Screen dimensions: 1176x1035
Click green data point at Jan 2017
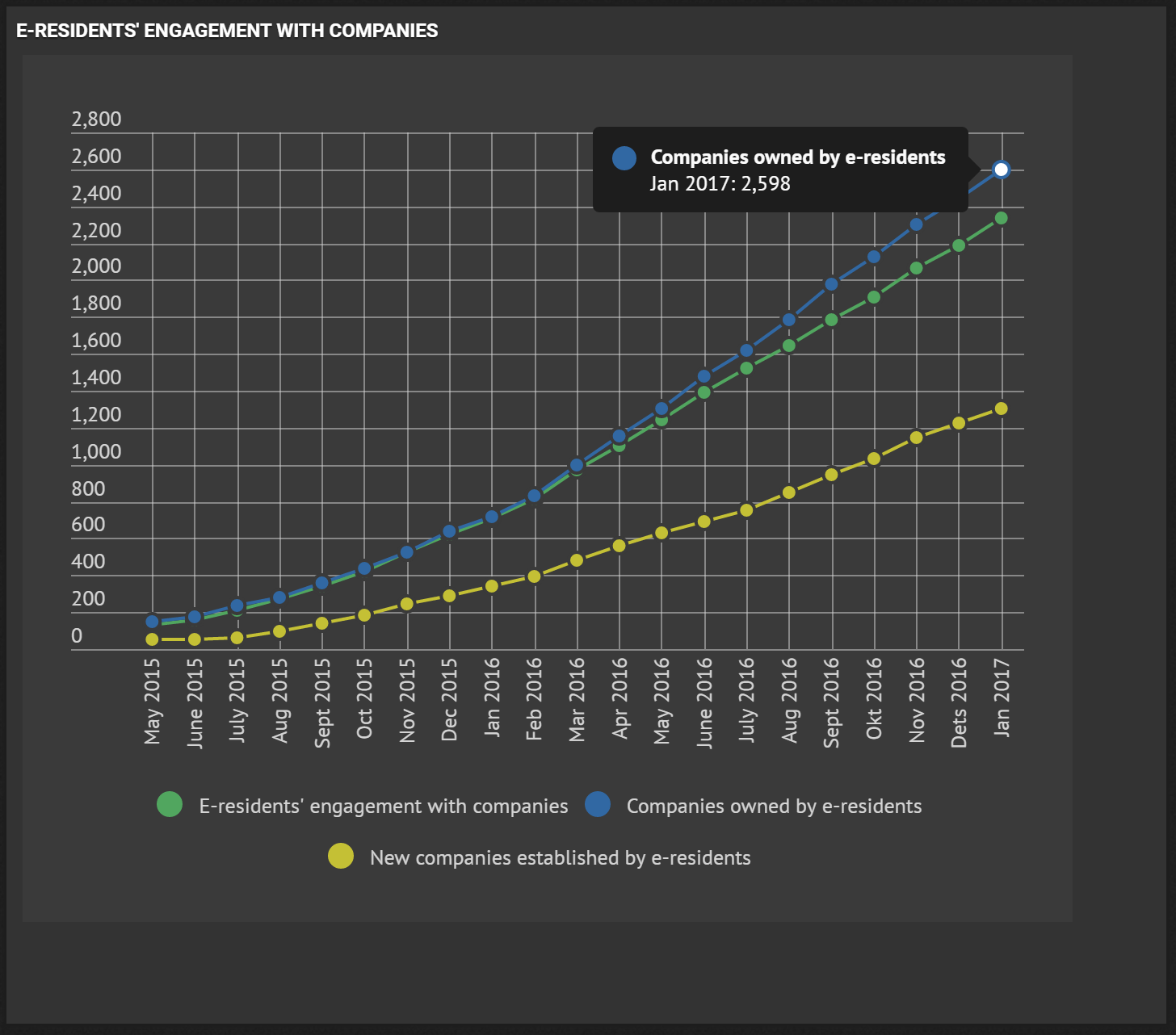(1001, 218)
